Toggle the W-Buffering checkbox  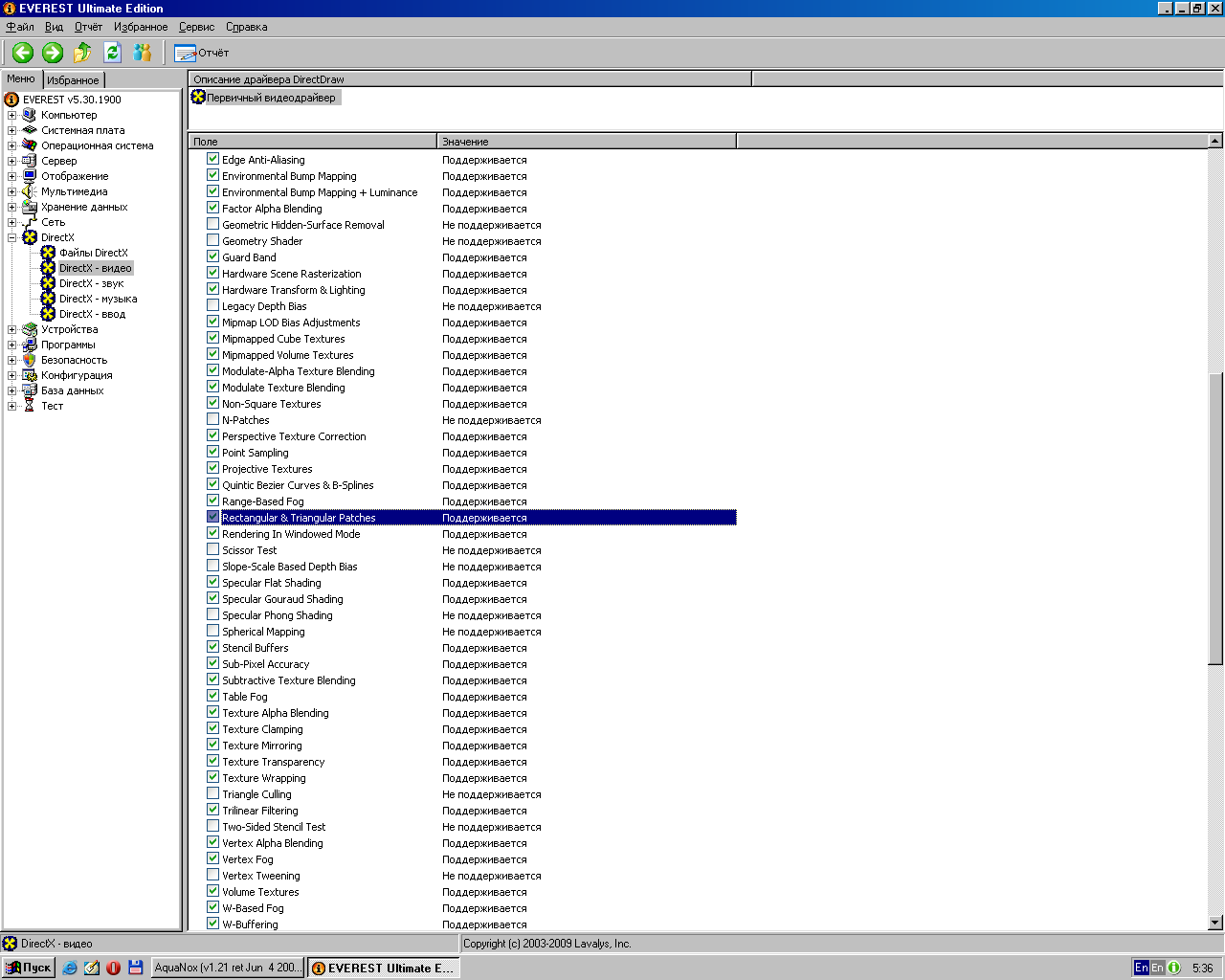tap(213, 924)
